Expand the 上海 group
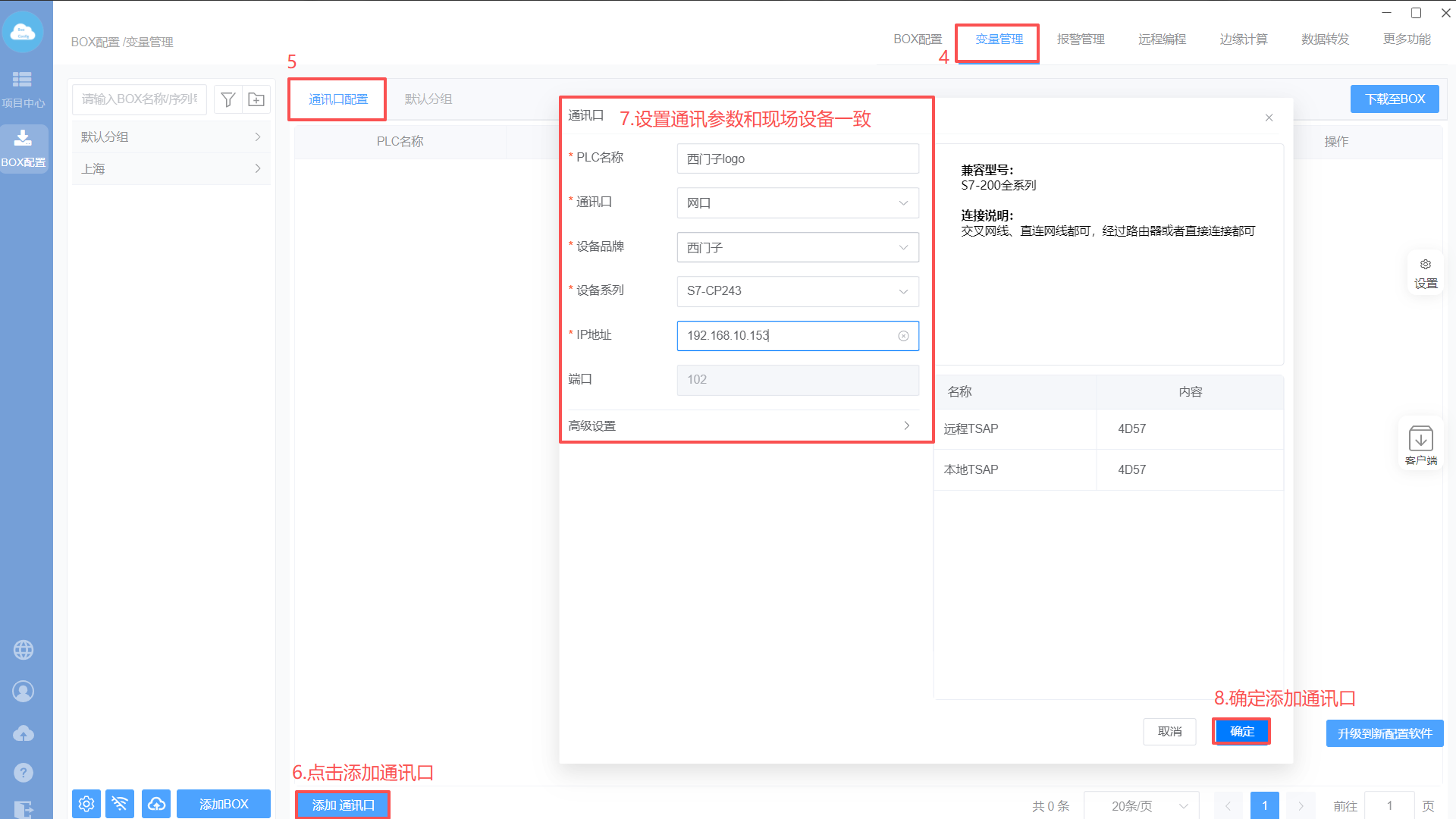This screenshot has height=819, width=1456. 171,168
